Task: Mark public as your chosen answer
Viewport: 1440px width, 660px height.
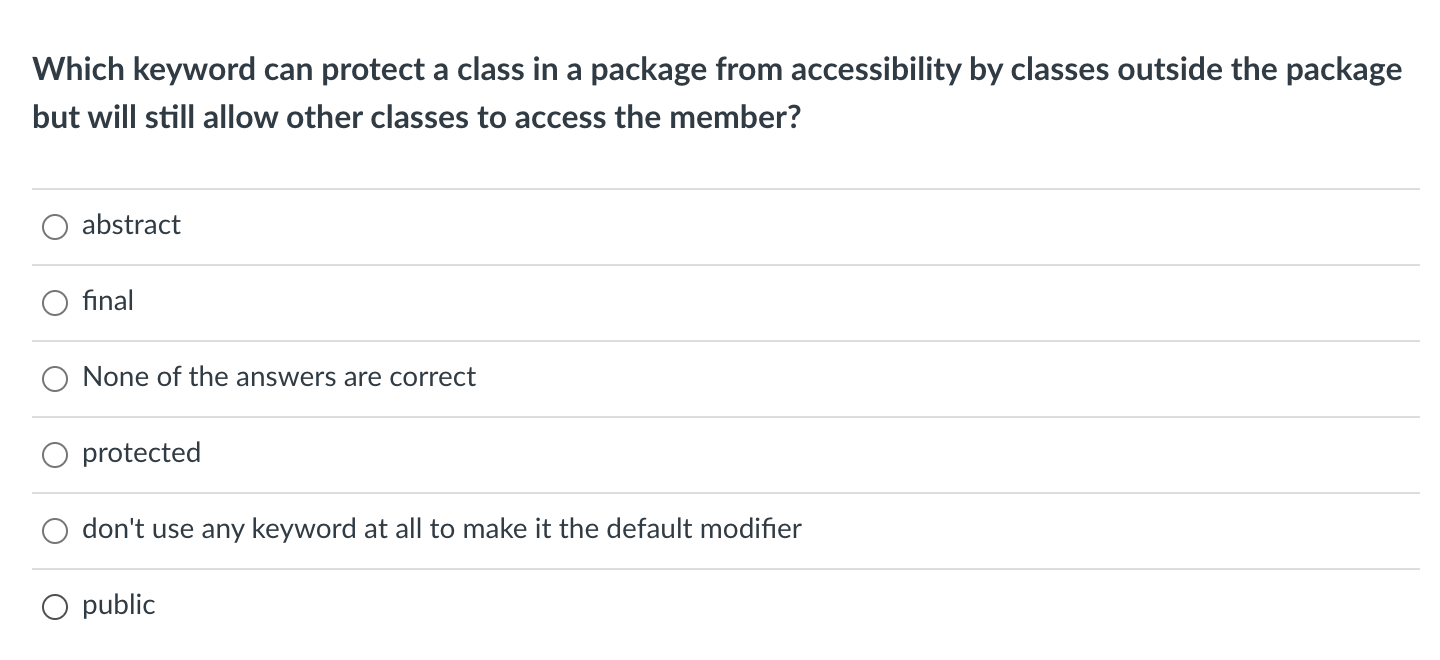Action: click(56, 606)
